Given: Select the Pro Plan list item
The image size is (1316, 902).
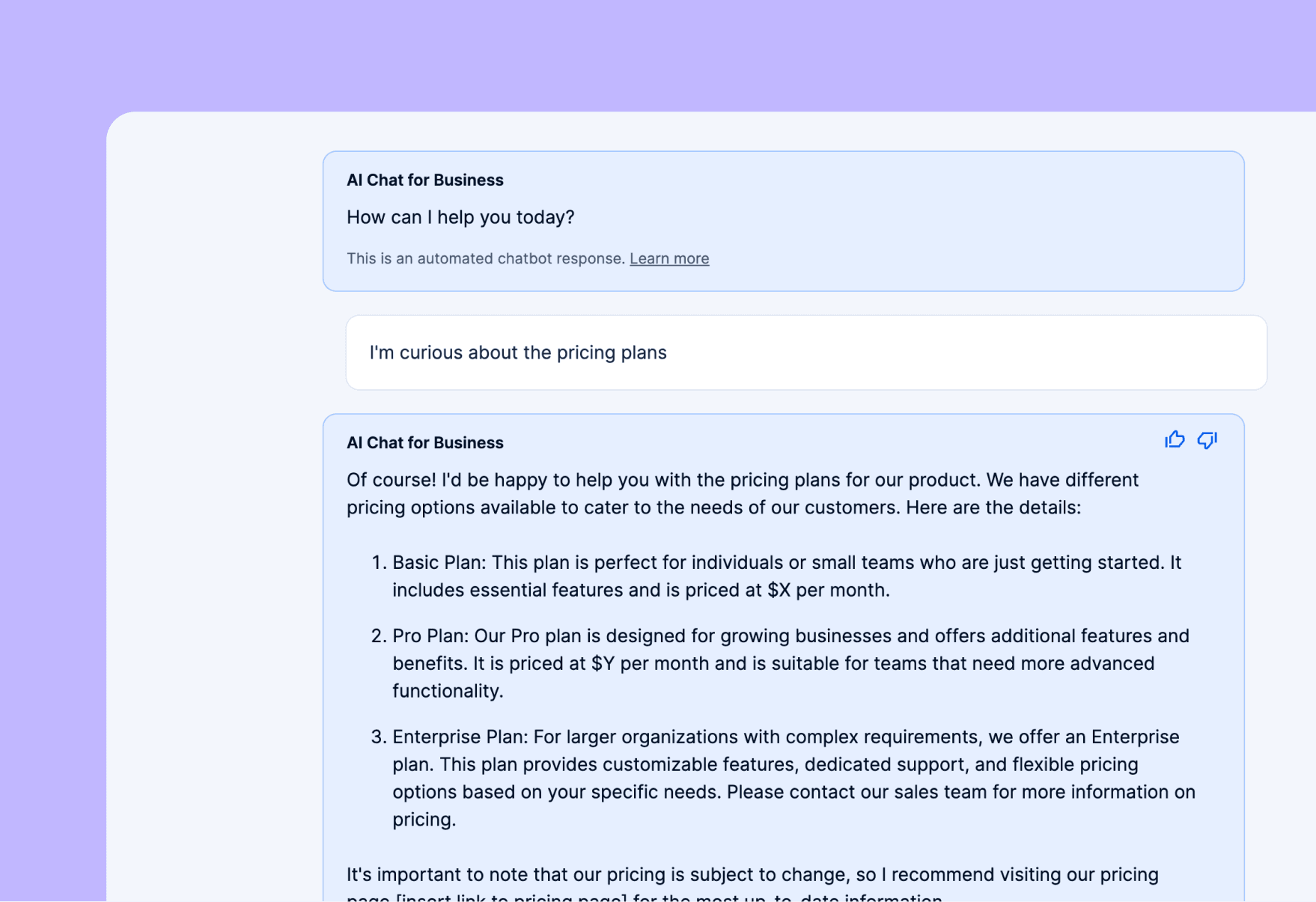Looking at the screenshot, I should [790, 663].
